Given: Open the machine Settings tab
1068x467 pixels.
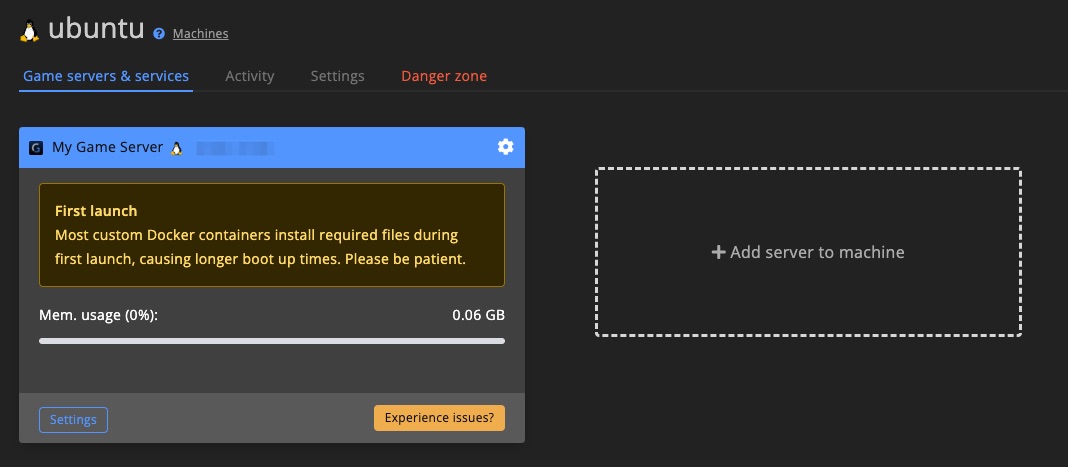Looking at the screenshot, I should 337,76.
